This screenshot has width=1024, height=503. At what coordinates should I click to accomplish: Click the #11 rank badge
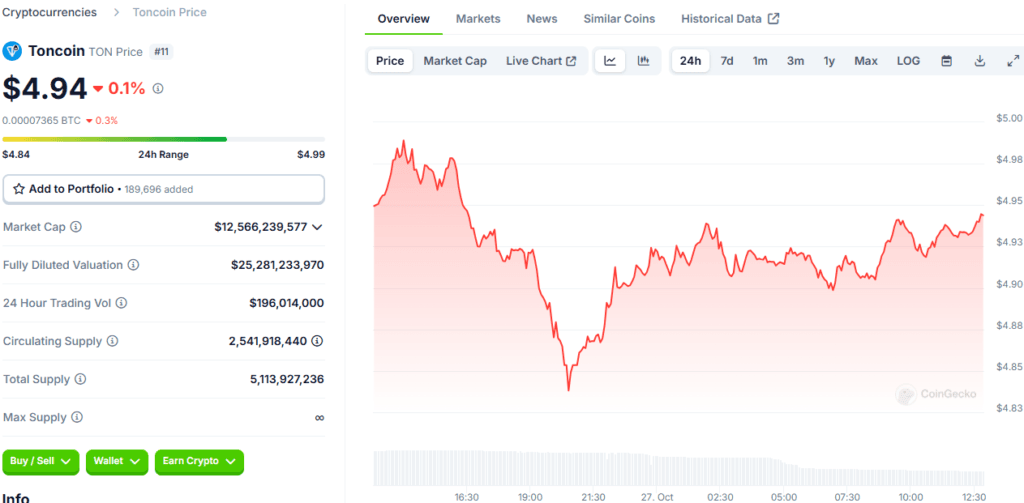coord(161,52)
